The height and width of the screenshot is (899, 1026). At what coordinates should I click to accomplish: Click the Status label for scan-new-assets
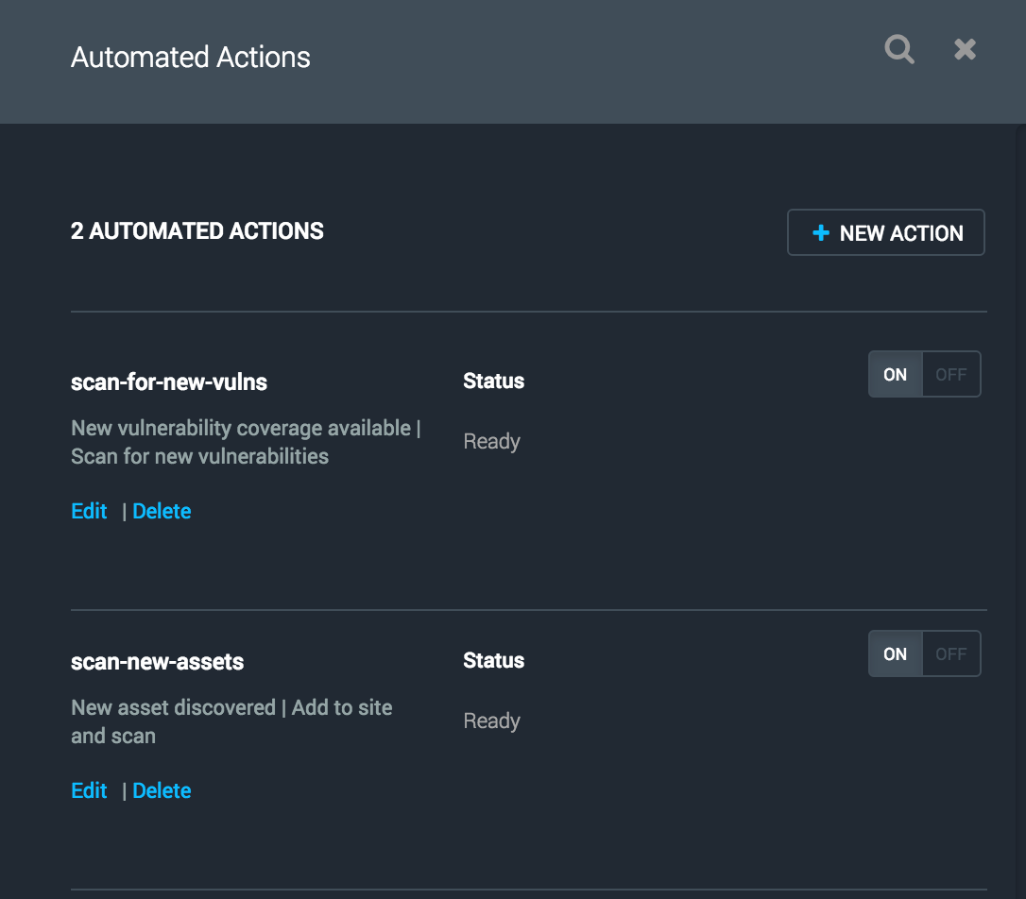pyautogui.click(x=493, y=661)
